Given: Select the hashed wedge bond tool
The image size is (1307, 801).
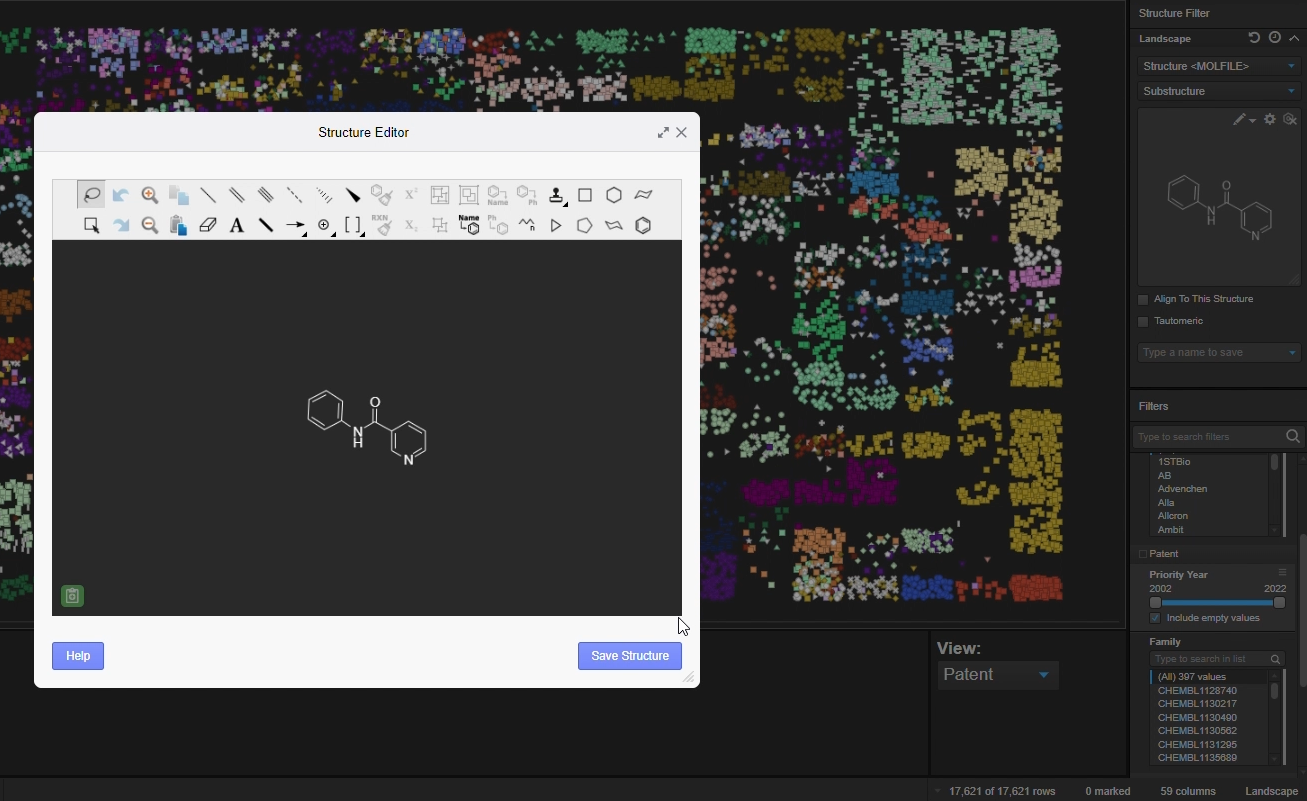Looking at the screenshot, I should click(x=324, y=195).
